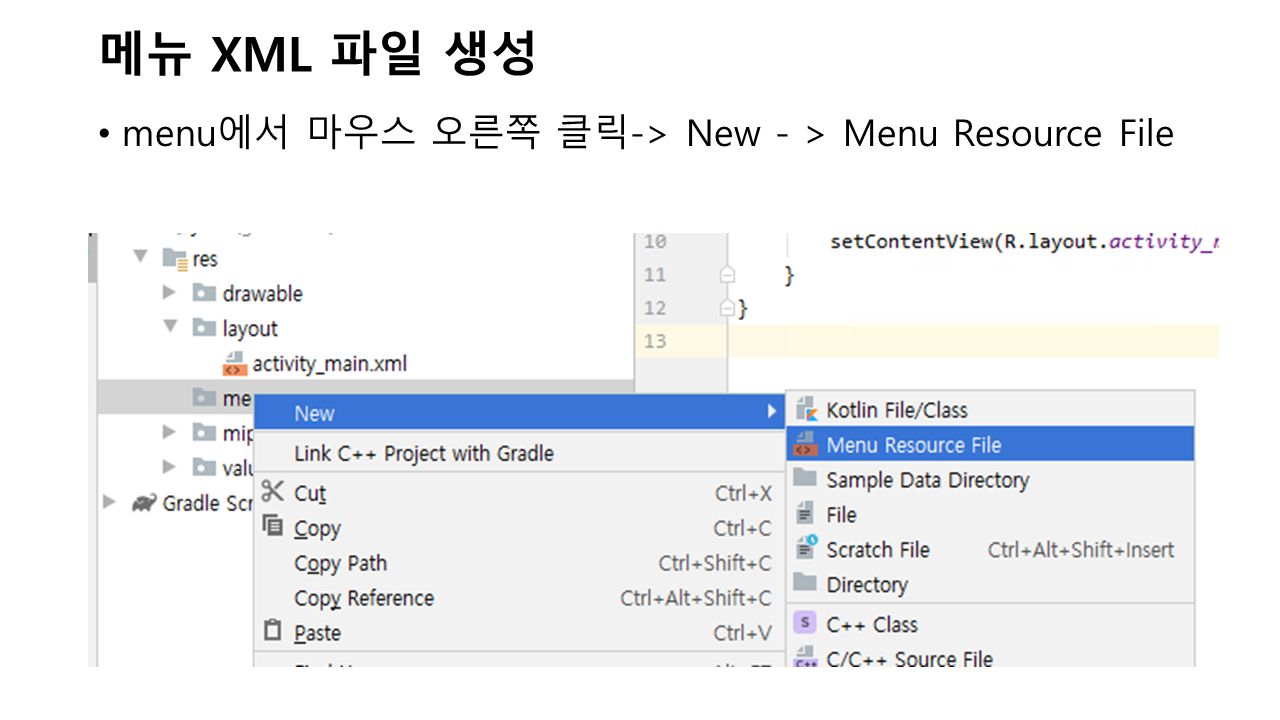Click the fold marker on line 11
The image size is (1280, 720).
728,275
